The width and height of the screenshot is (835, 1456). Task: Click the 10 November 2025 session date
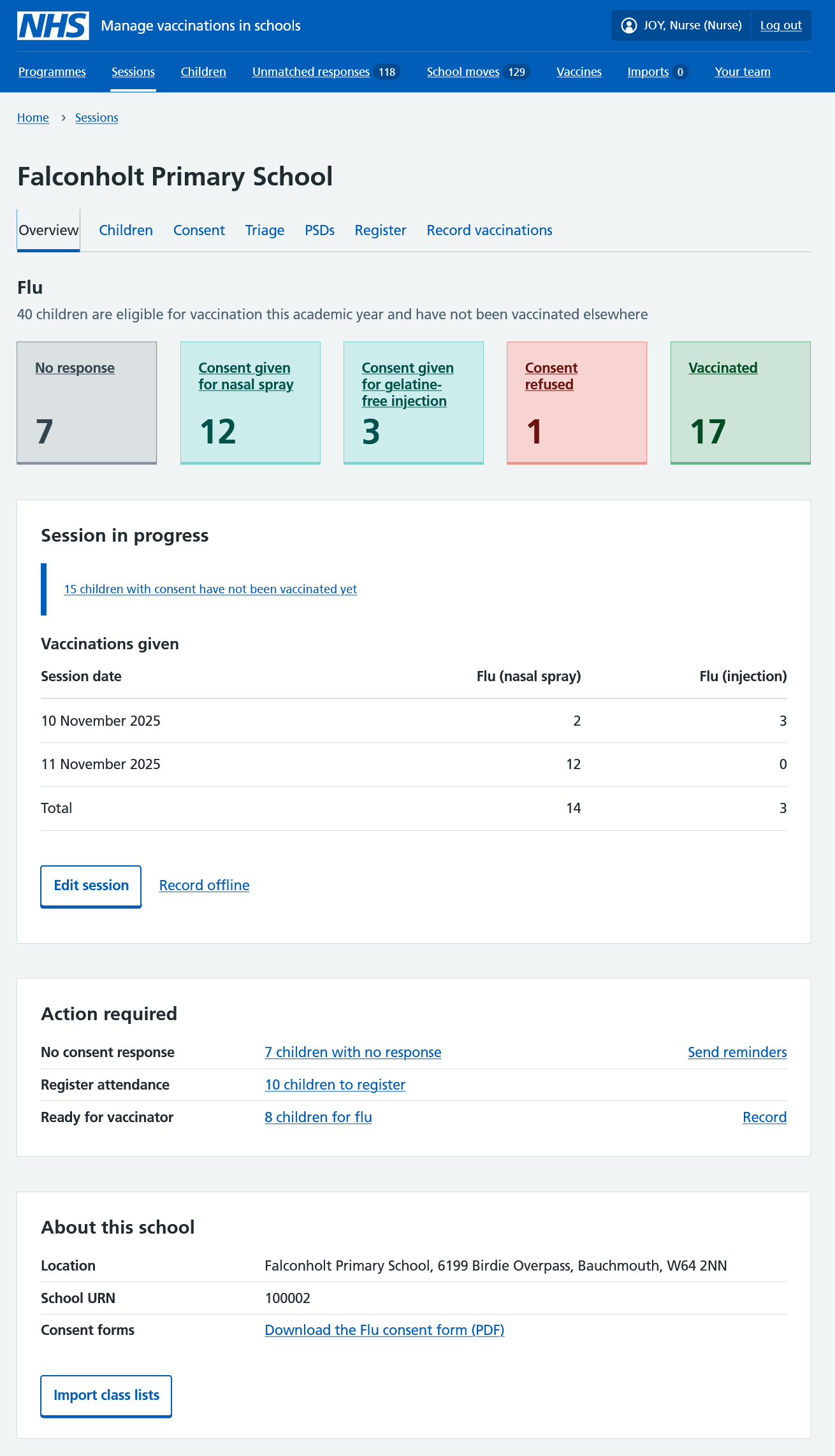point(101,721)
